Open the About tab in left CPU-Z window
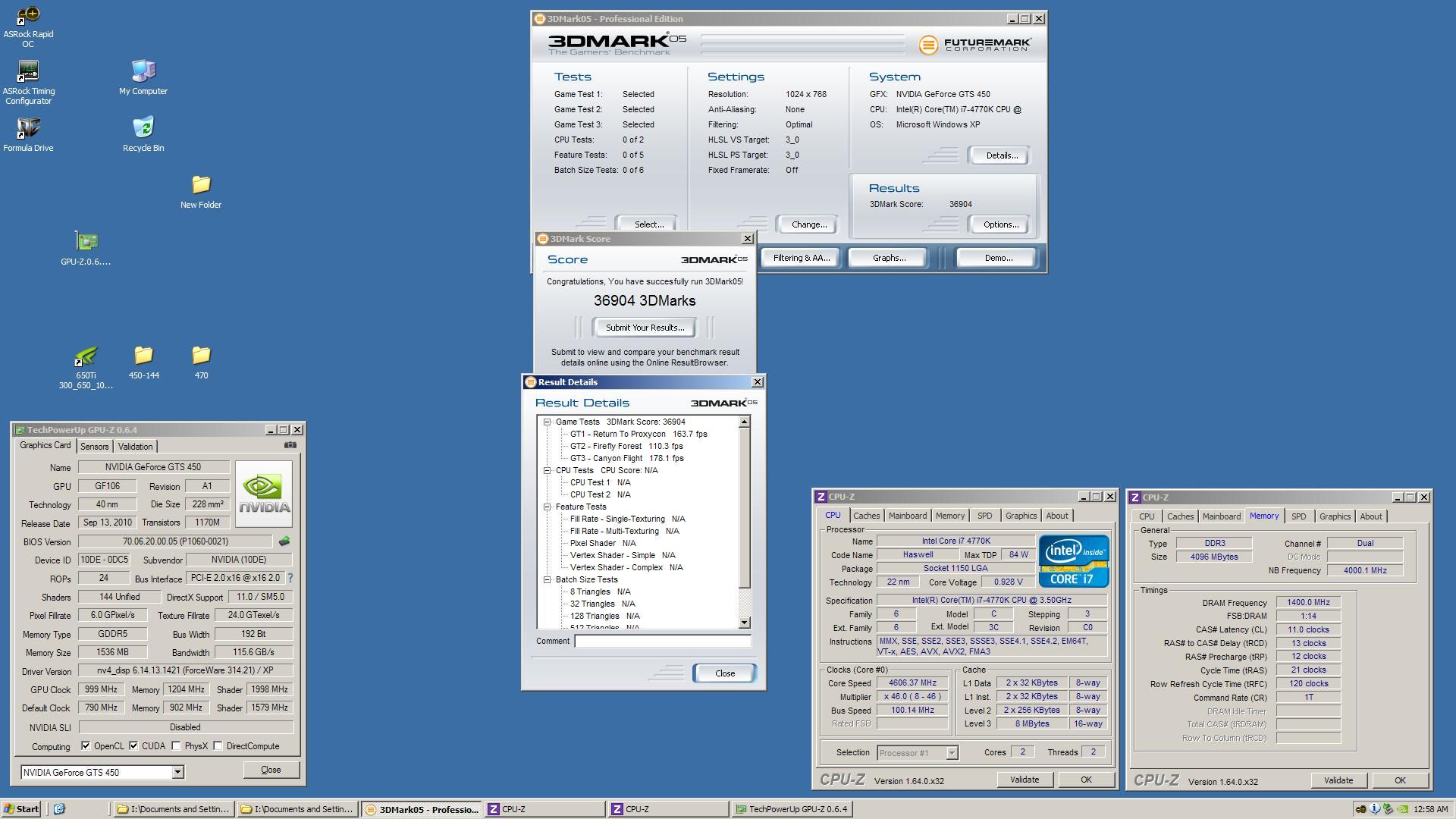1456x819 pixels. pyautogui.click(x=1057, y=516)
